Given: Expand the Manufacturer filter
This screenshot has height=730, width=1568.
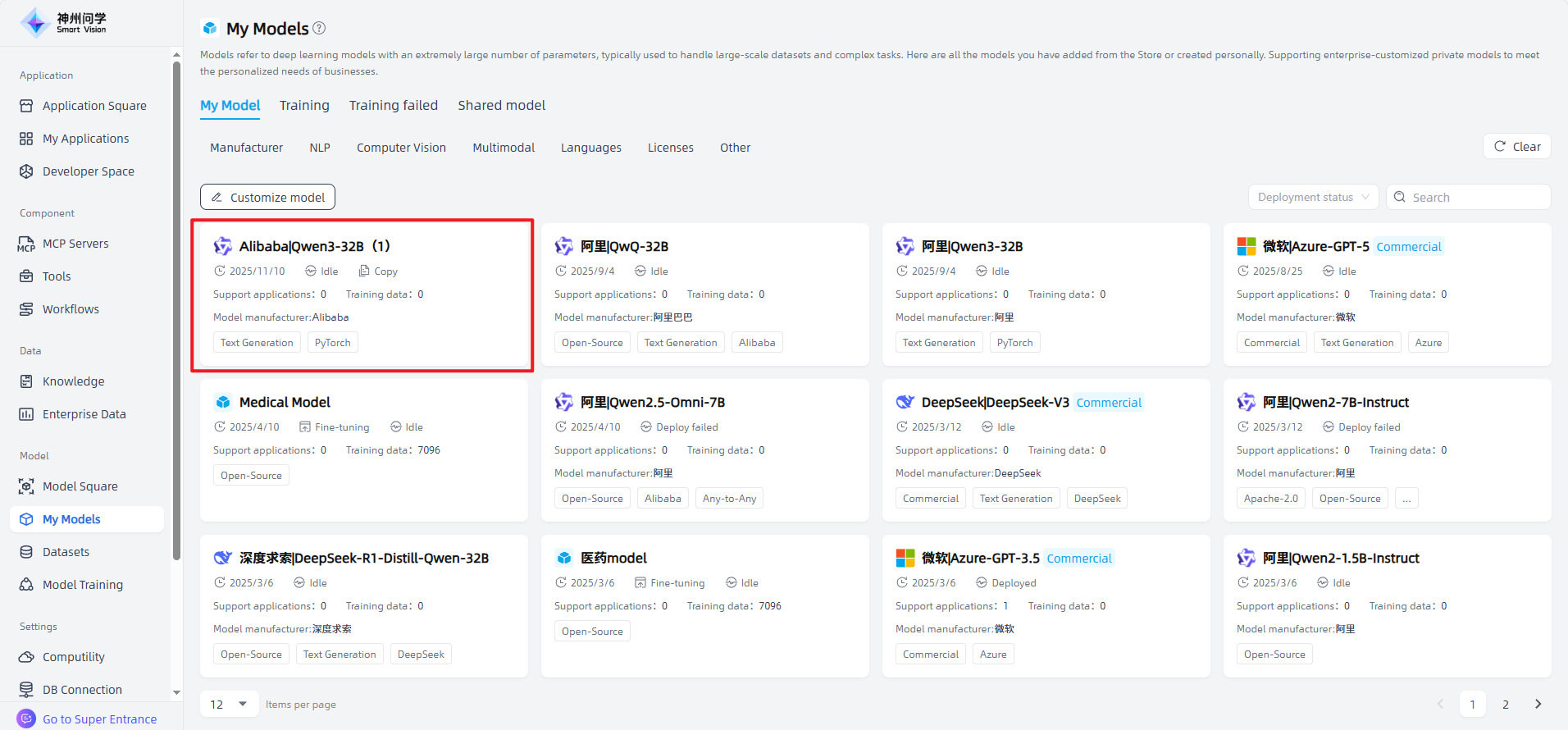Looking at the screenshot, I should (x=246, y=148).
